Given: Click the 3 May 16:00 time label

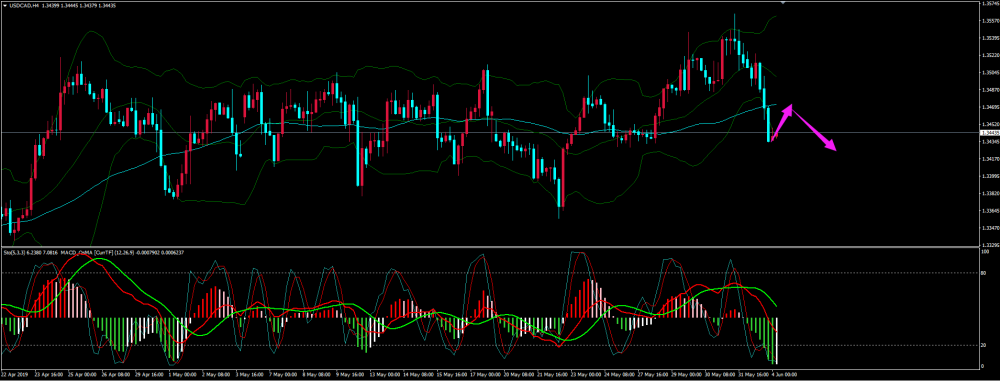Looking at the screenshot, I should point(249,375).
